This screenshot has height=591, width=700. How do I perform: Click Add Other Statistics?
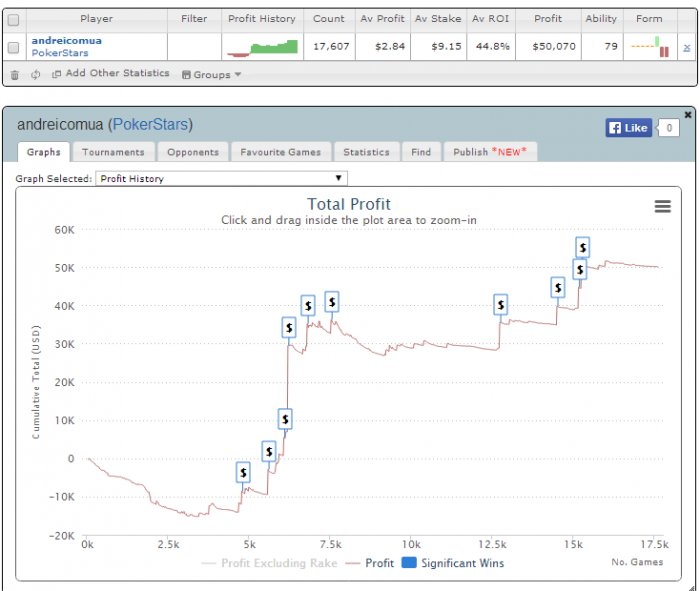point(110,74)
